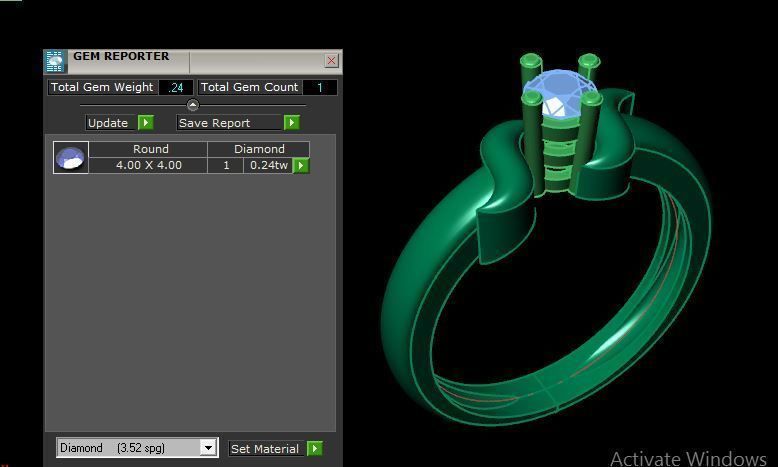
Task: Click the Diamond material cell
Action: (259, 149)
